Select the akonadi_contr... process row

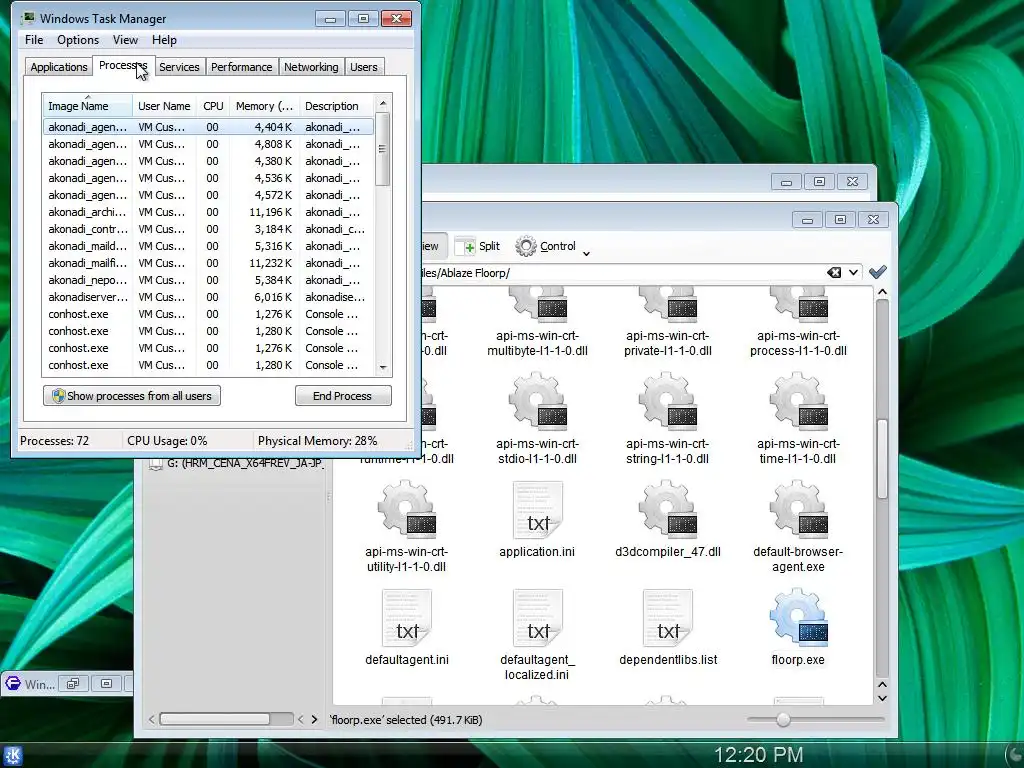(208, 229)
